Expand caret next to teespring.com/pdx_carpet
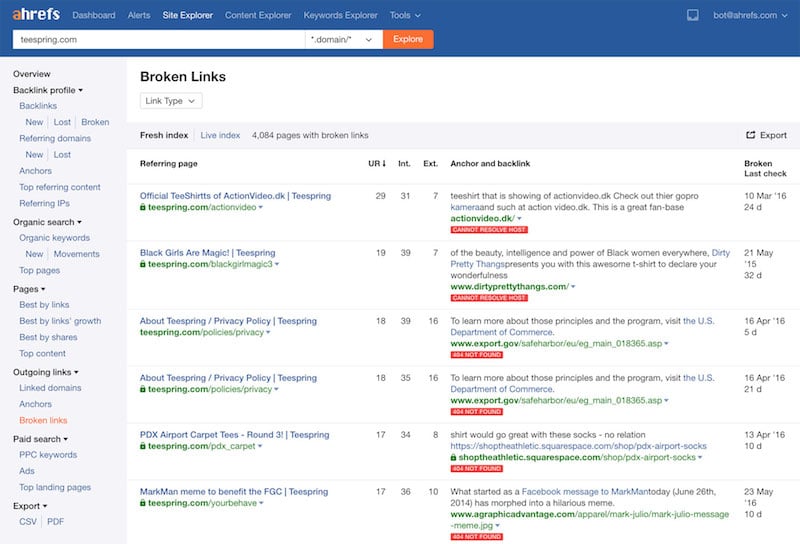Viewport: 800px width, 544px height. coord(260,447)
